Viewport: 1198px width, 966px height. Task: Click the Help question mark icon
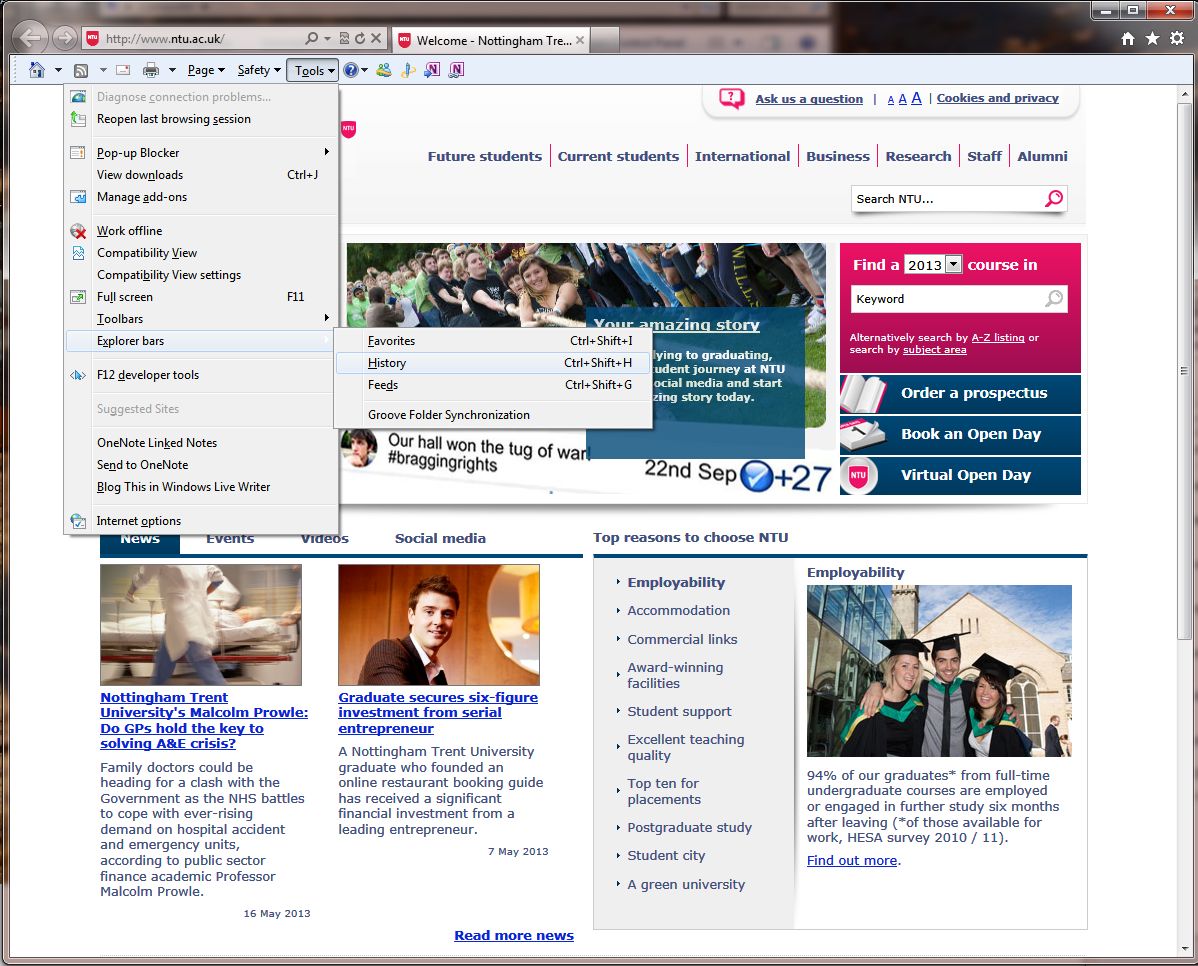(x=351, y=70)
